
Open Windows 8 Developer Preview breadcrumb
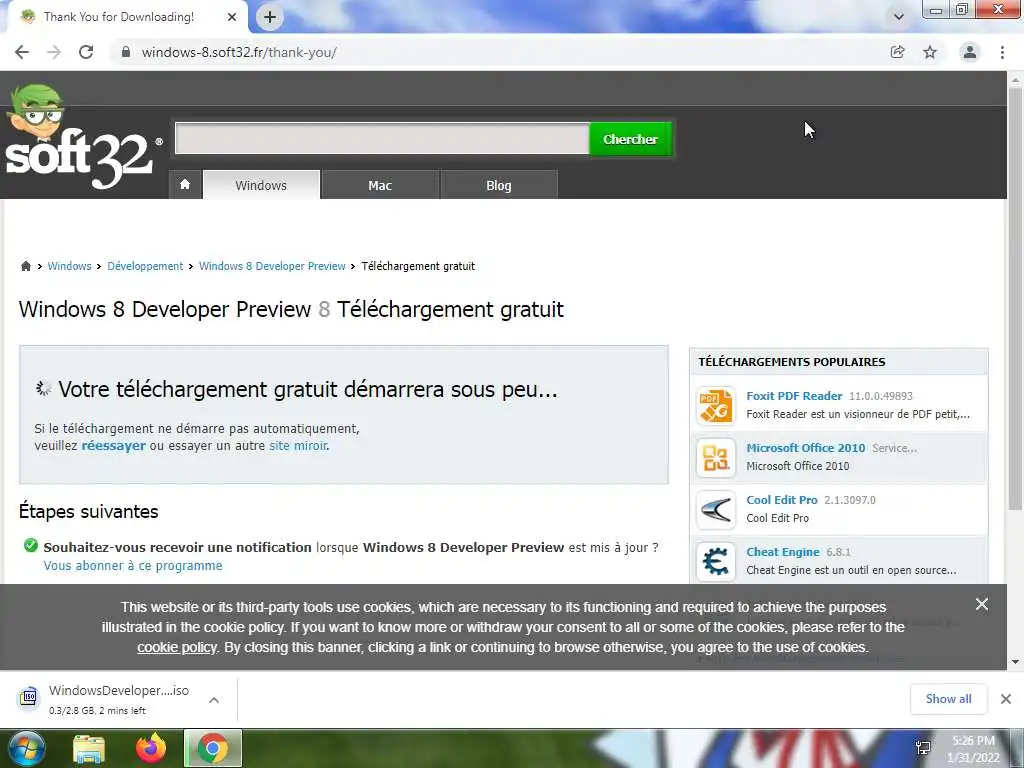pos(272,266)
